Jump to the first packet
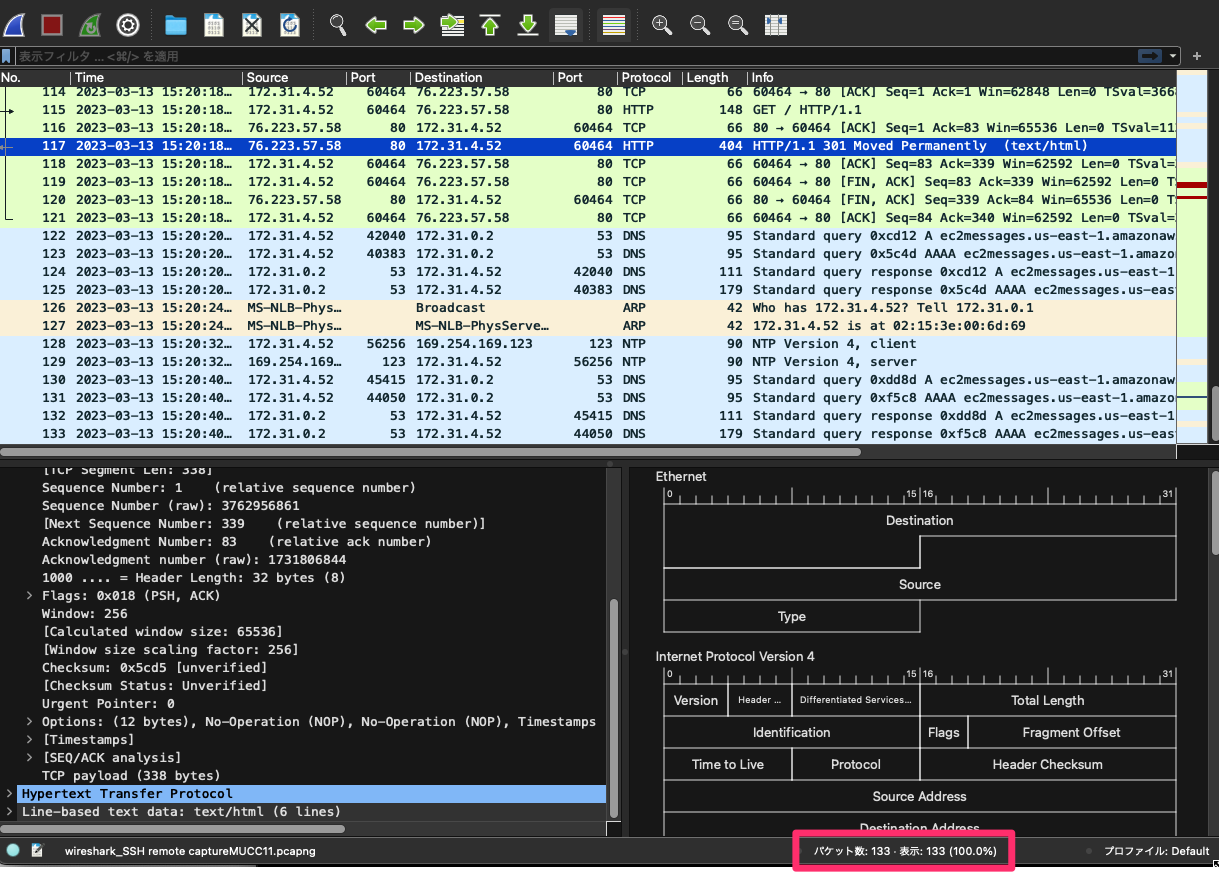 490,25
